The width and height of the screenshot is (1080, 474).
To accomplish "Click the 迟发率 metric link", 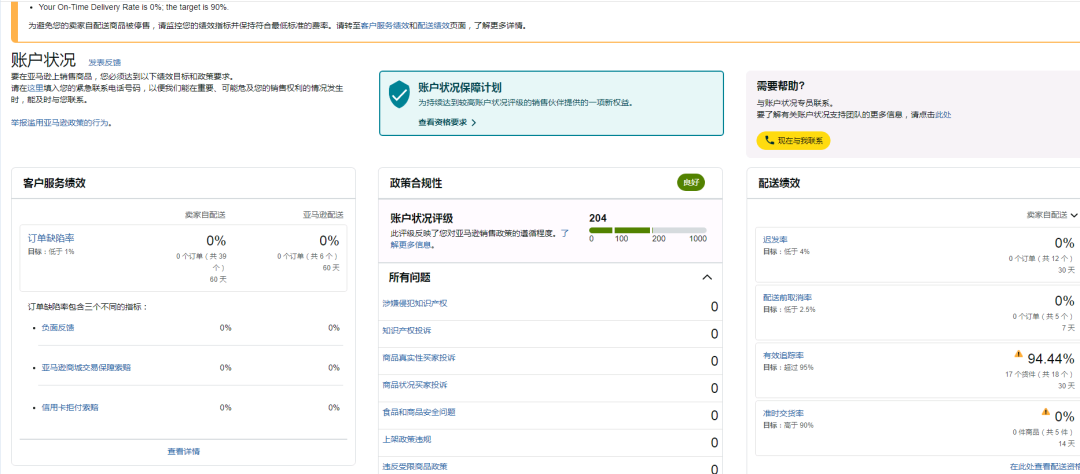I will tap(776, 239).
